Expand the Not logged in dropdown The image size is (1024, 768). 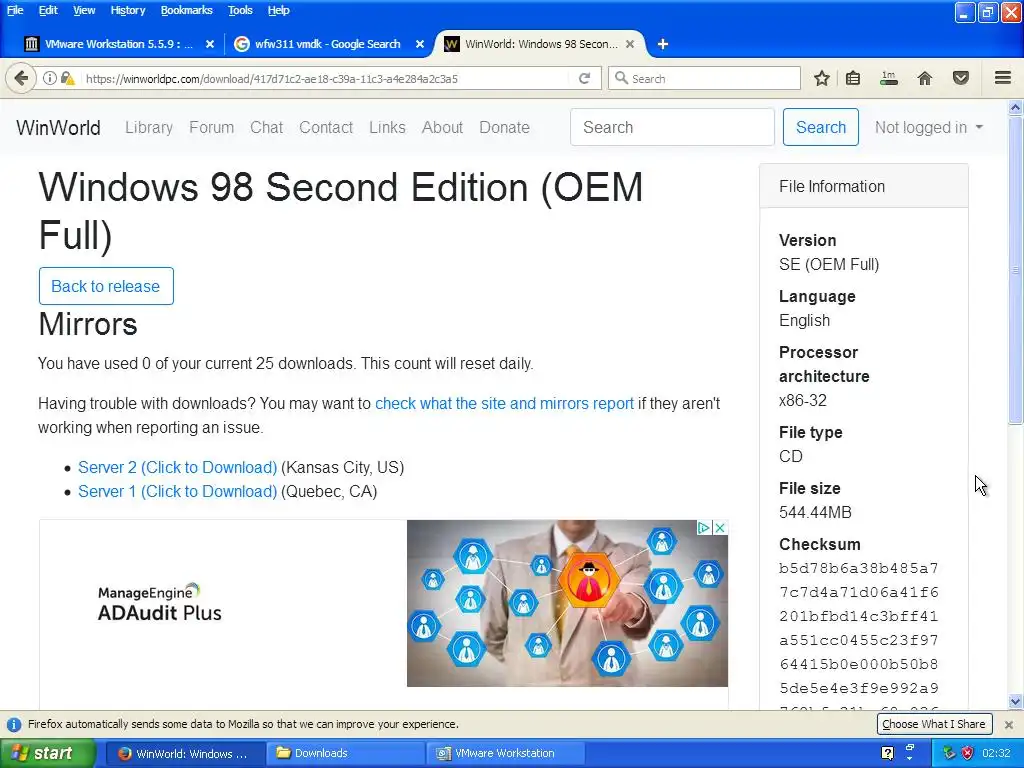click(x=929, y=127)
